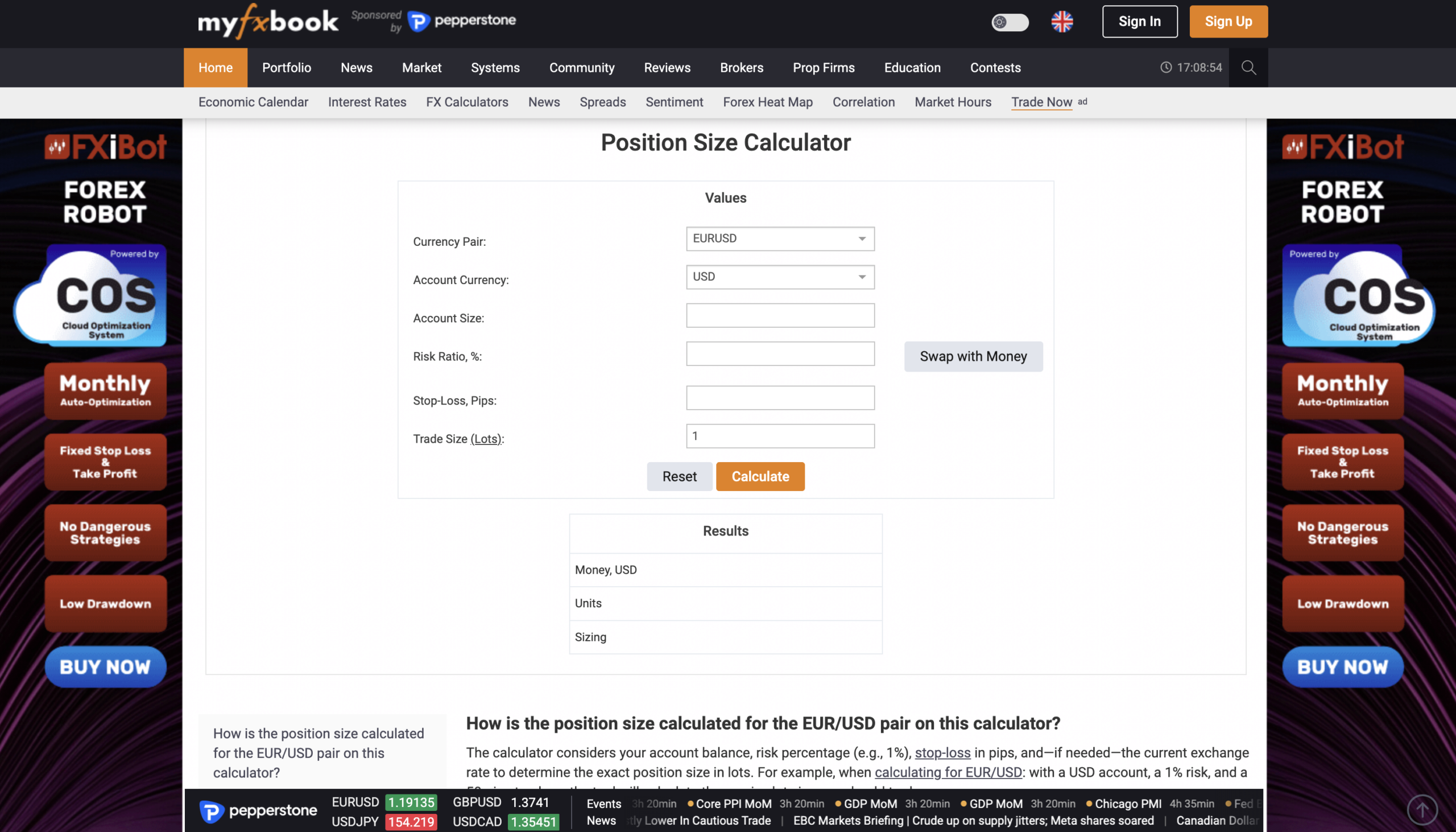The image size is (1456, 832).
Task: Click inside the Account Size input field
Action: [779, 315]
